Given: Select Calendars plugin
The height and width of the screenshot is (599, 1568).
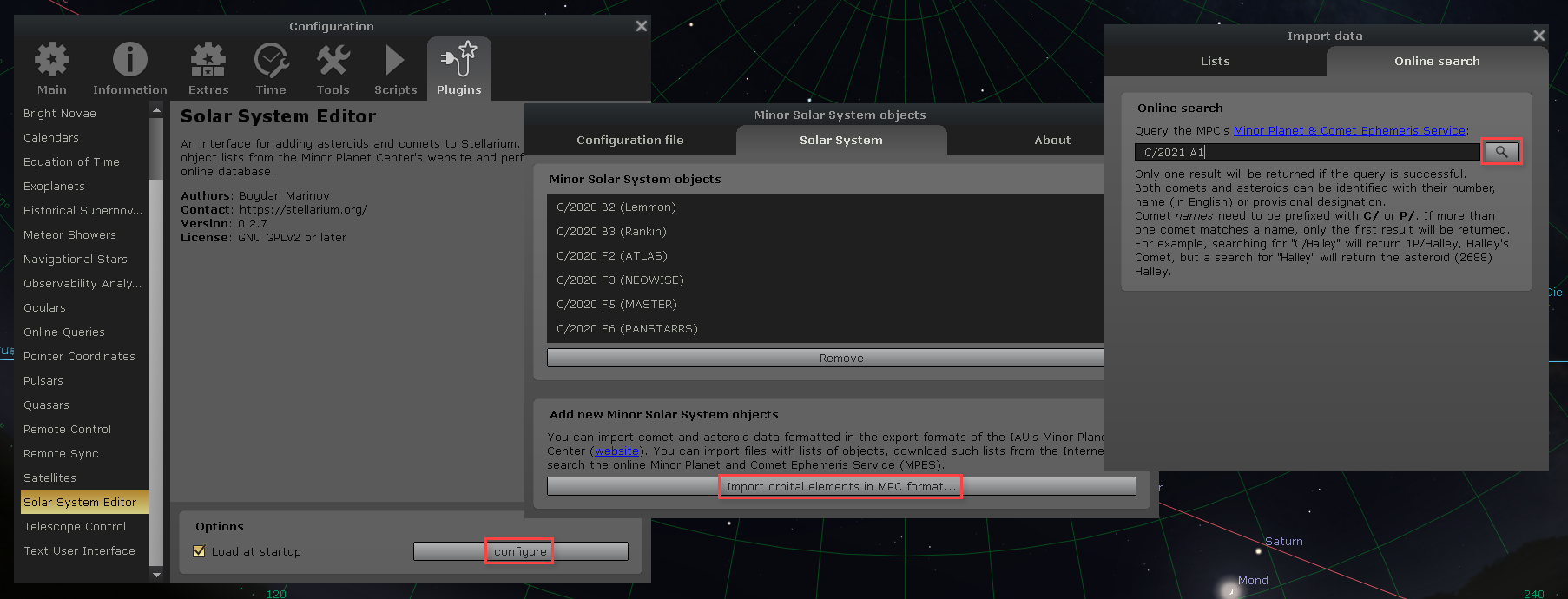Looking at the screenshot, I should pyautogui.click(x=85, y=137).
